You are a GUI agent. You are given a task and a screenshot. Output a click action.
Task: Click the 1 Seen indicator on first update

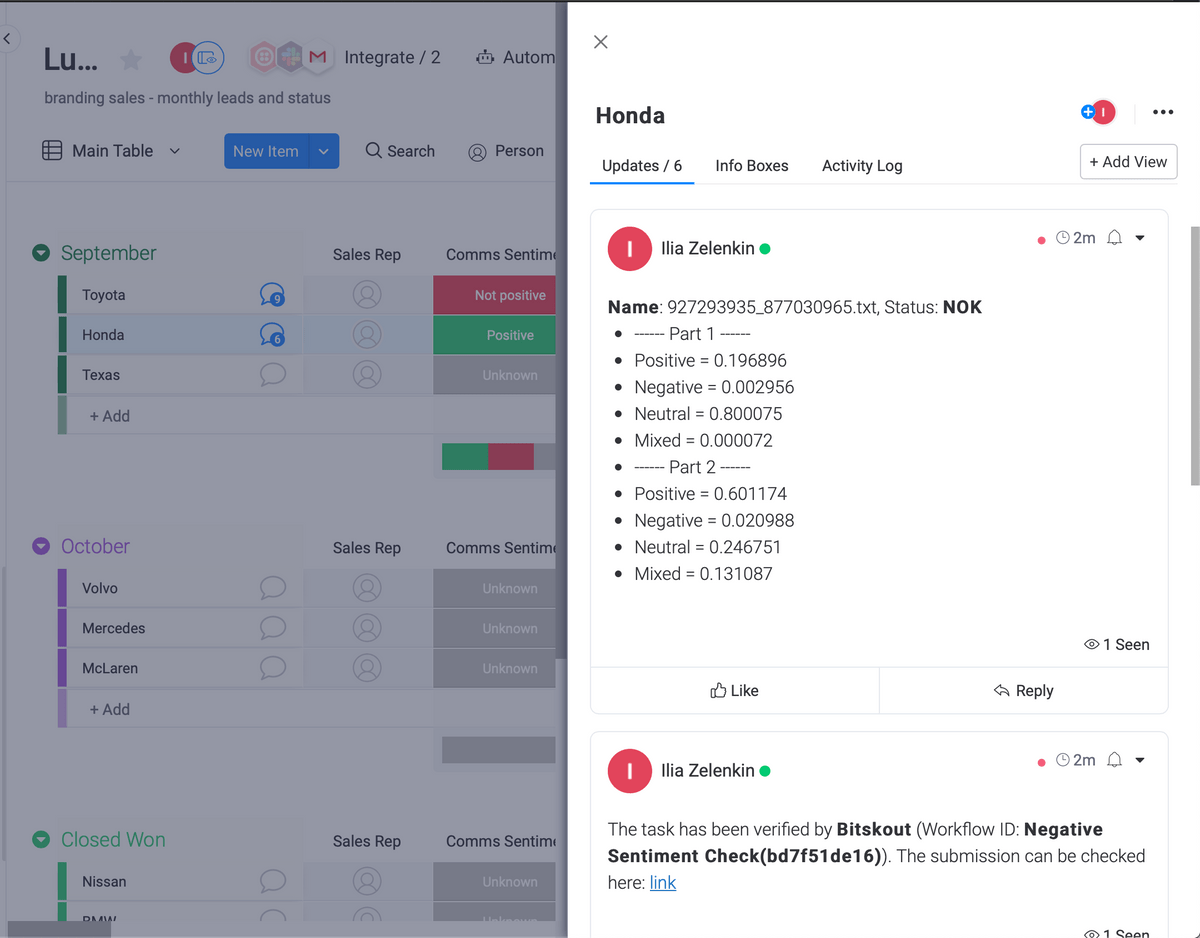[x=1117, y=644]
